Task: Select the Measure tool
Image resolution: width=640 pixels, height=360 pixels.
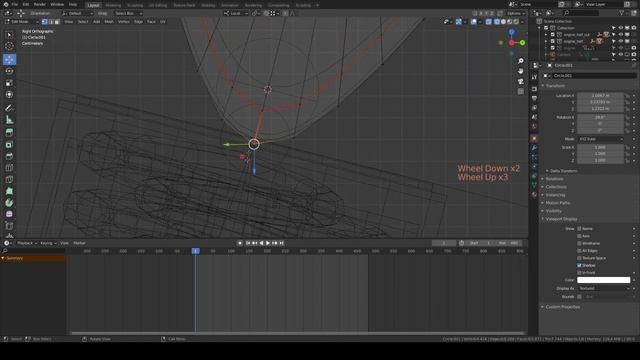Action: coord(9,120)
